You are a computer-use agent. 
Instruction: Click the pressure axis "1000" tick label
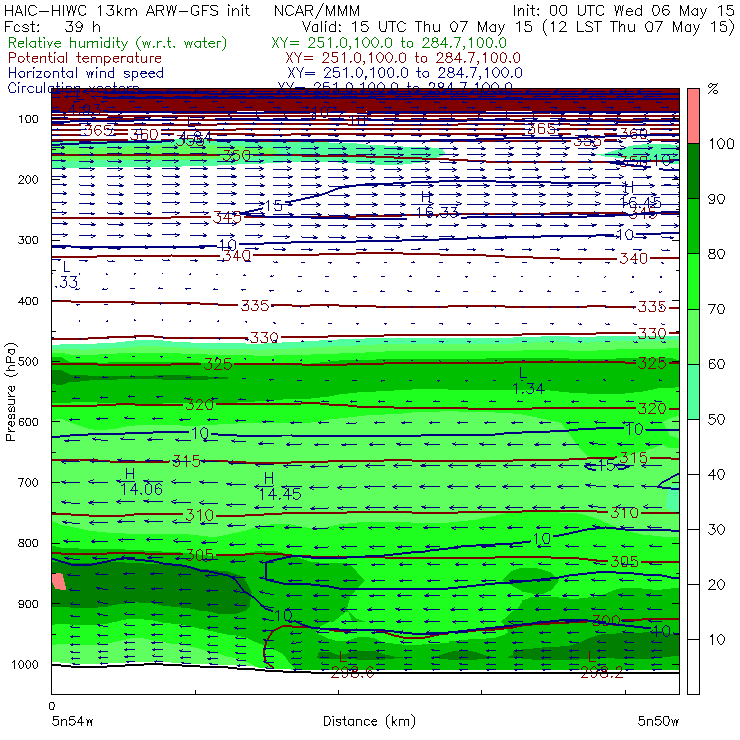[25, 664]
